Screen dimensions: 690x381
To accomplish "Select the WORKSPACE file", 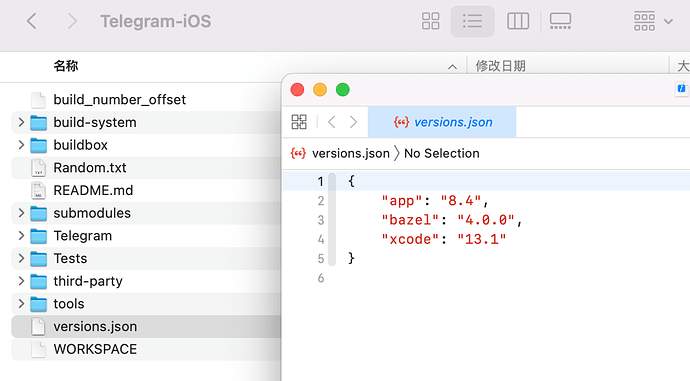I will click(x=146, y=349).
